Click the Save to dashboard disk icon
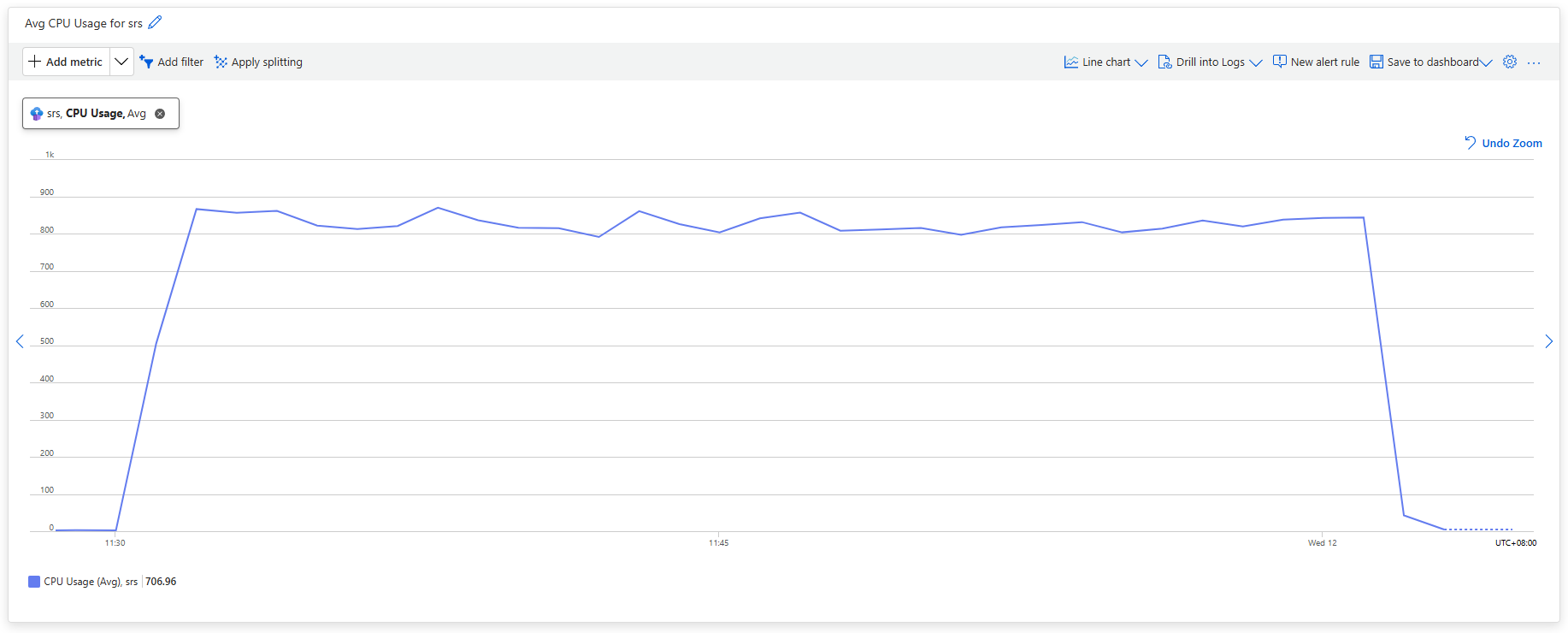This screenshot has width=1568, height=633. coord(1376,62)
